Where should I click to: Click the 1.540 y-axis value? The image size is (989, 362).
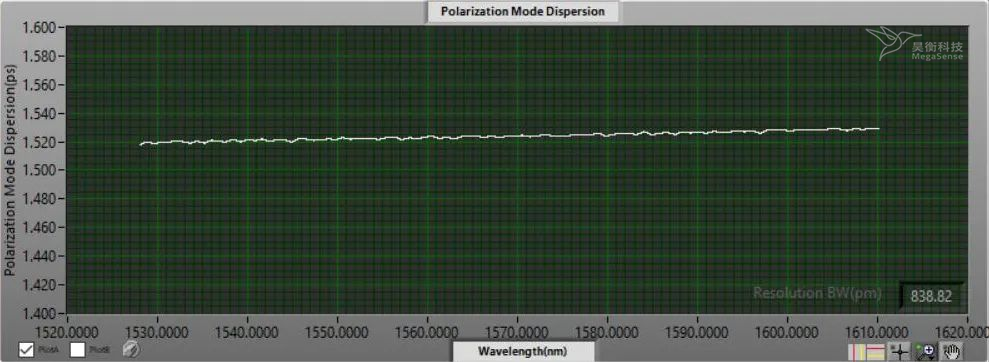pos(39,114)
